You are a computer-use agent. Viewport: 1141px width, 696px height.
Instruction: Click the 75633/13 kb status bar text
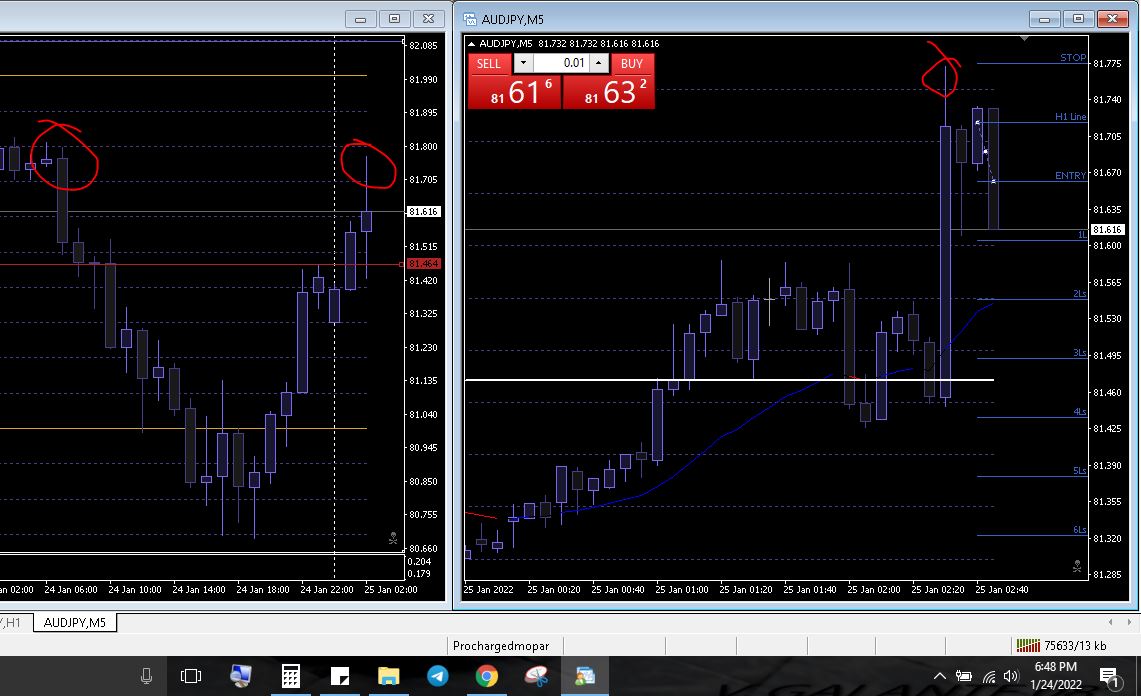pyautogui.click(x=1075, y=646)
